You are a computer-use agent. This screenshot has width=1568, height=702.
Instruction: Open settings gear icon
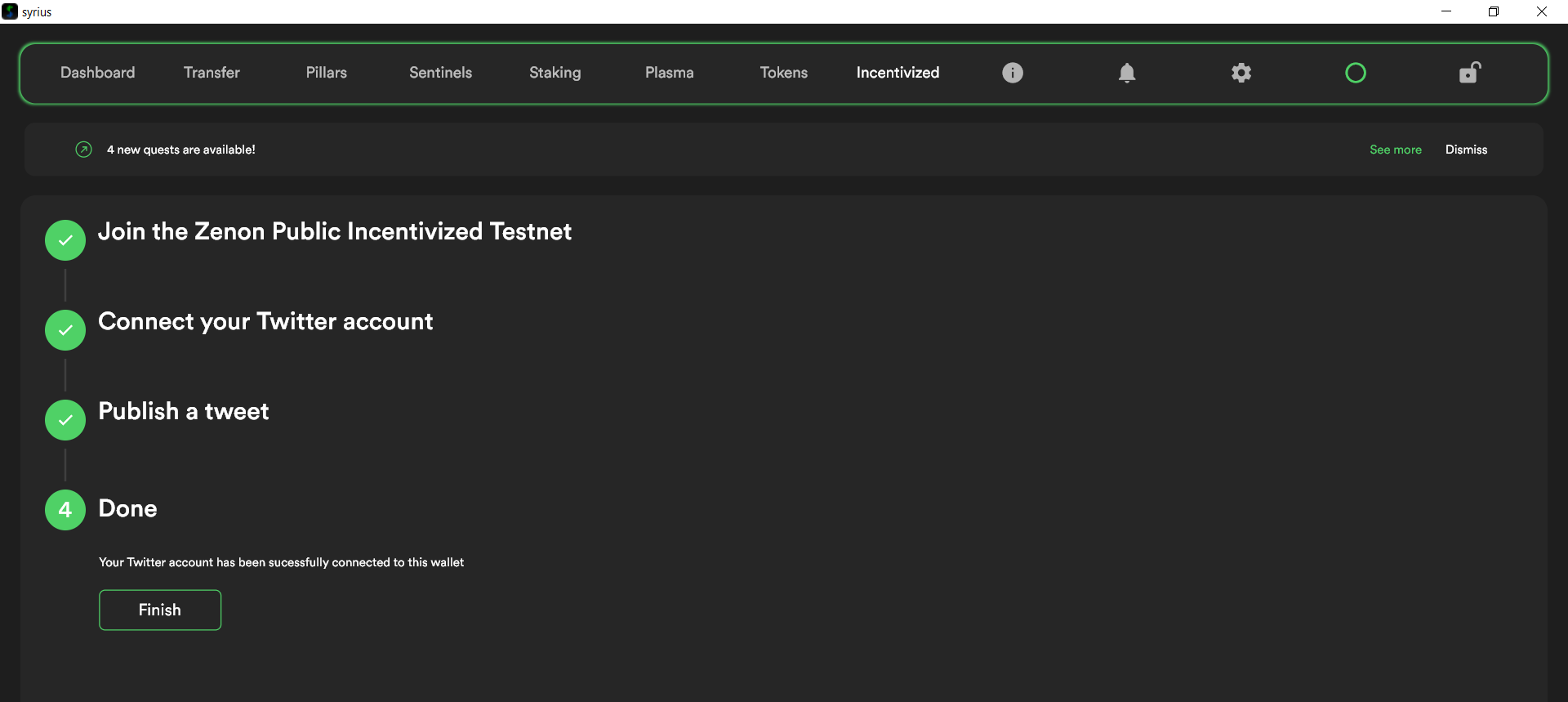1241,73
